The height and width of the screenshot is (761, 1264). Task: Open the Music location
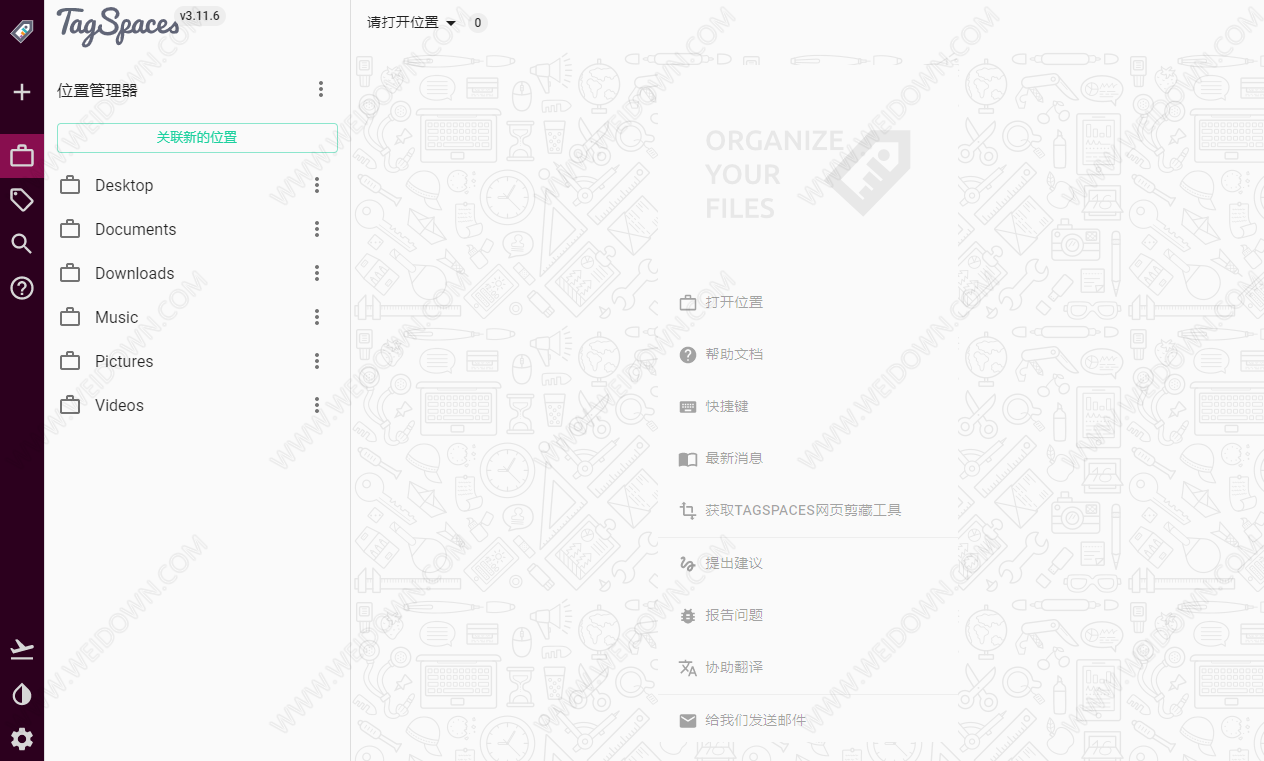click(116, 317)
